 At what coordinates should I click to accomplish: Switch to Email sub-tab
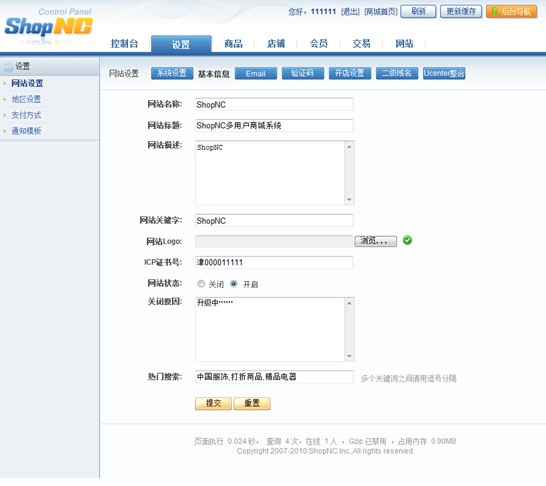point(256,73)
